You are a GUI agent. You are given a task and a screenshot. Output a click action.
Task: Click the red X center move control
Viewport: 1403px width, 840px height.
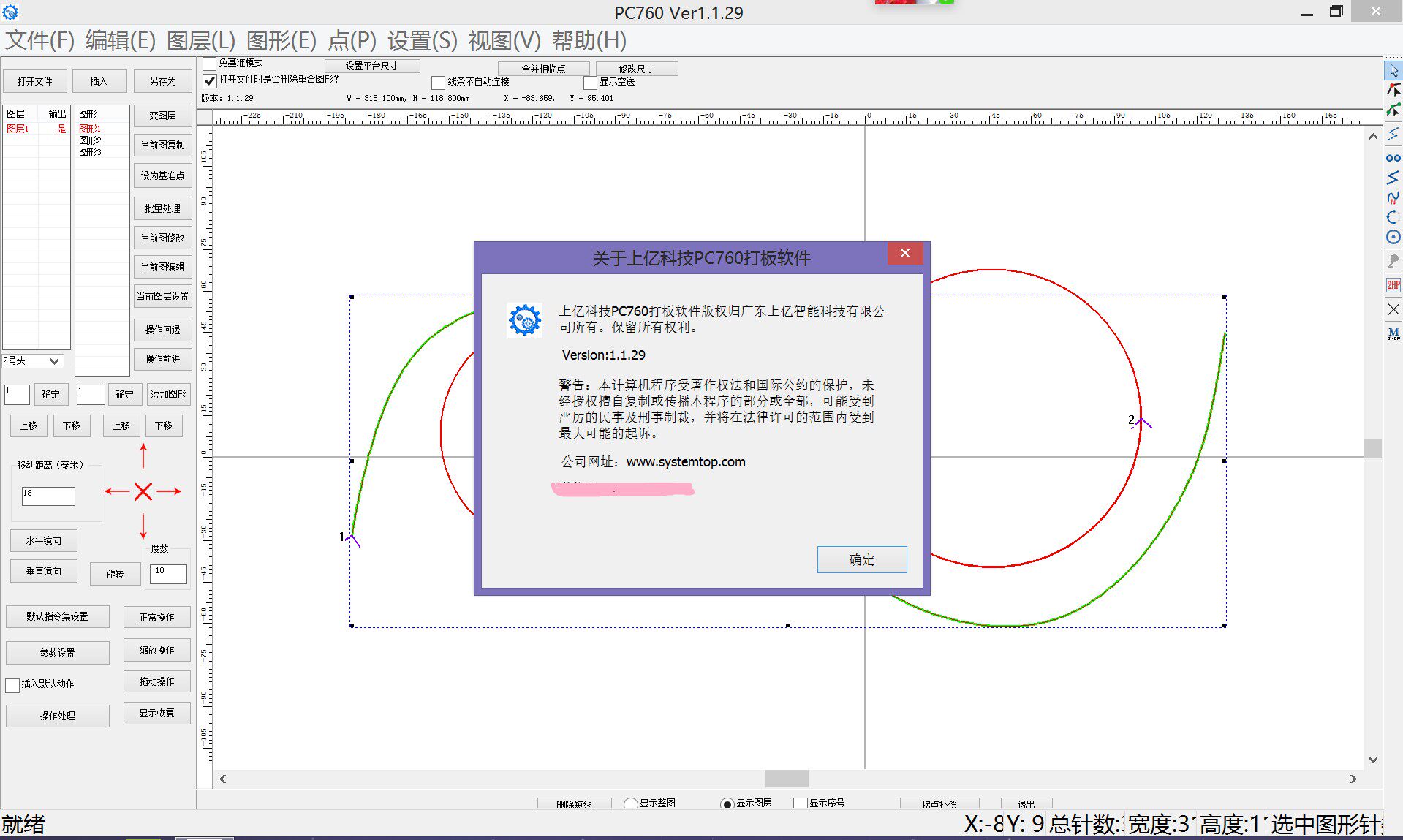coord(143,491)
